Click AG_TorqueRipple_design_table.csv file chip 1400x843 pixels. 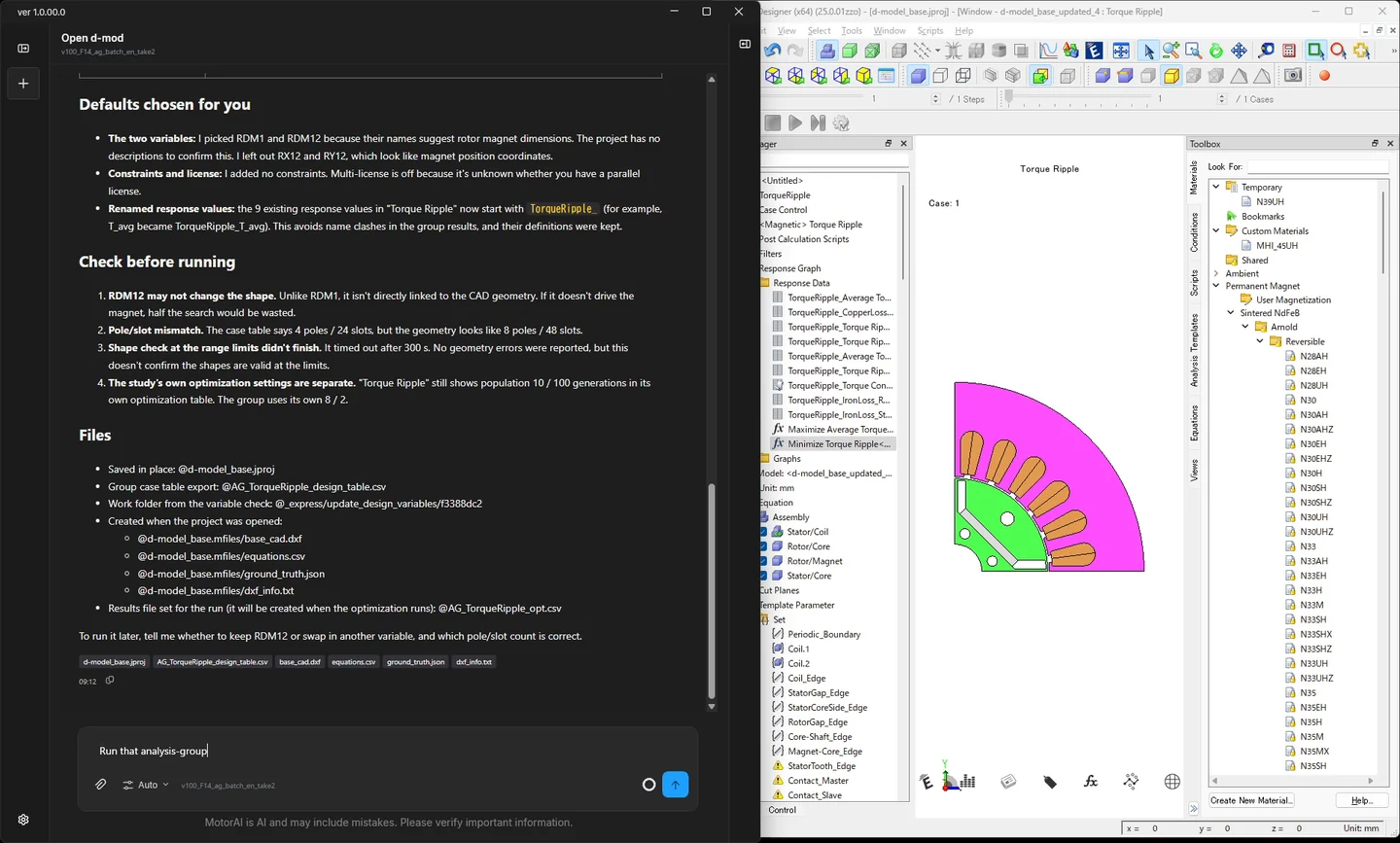[212, 662]
